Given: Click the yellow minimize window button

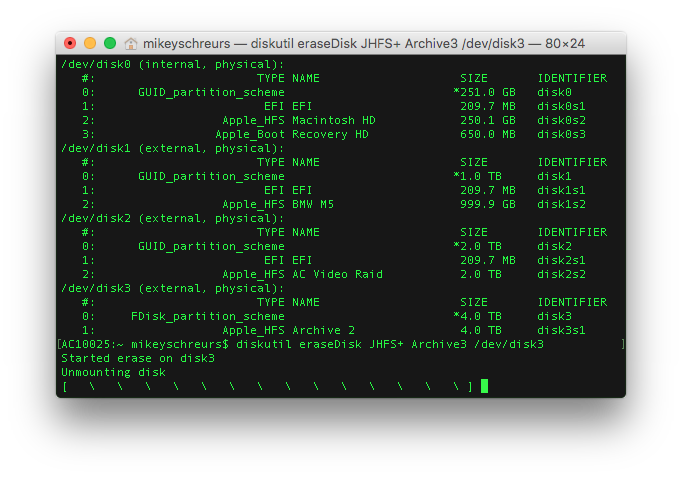Looking at the screenshot, I should pyautogui.click(x=90, y=43).
